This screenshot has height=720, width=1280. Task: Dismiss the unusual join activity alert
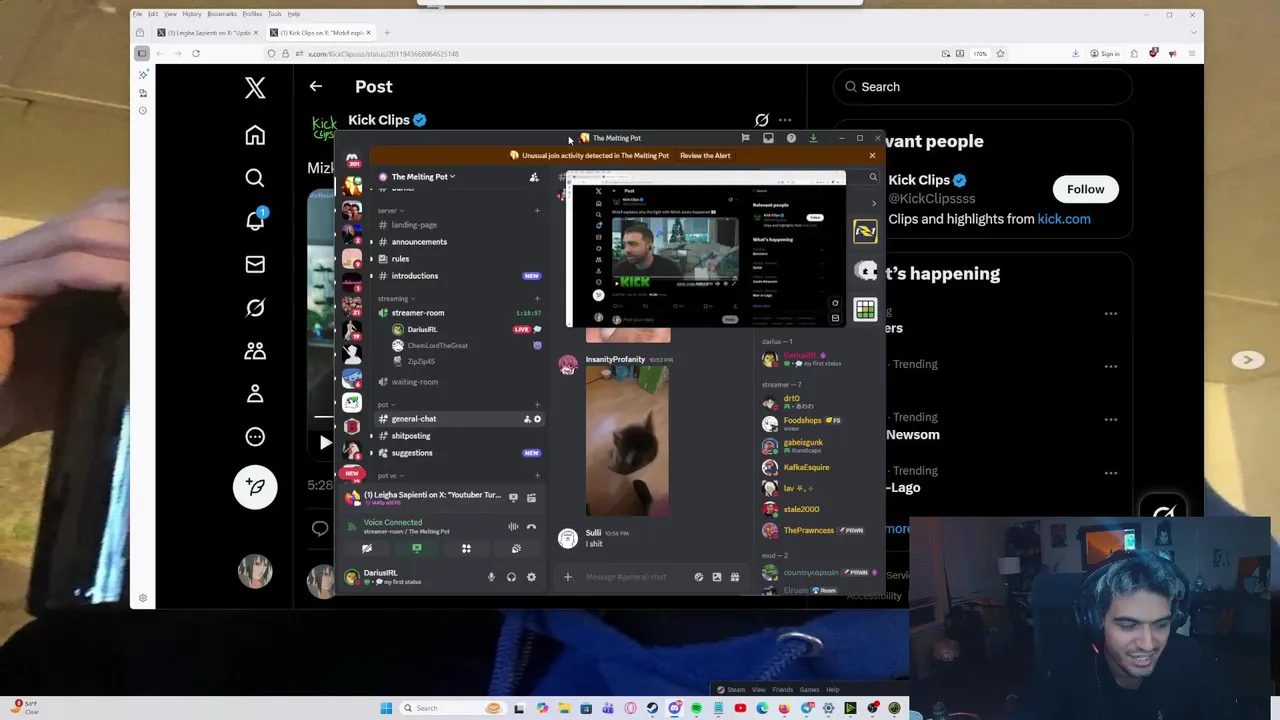pyautogui.click(x=872, y=155)
